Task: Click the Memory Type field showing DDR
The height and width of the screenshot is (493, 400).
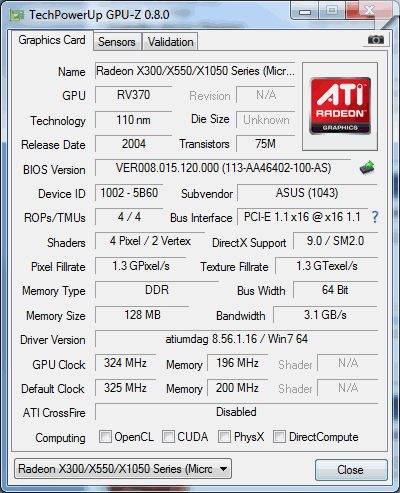Action: pos(157,290)
